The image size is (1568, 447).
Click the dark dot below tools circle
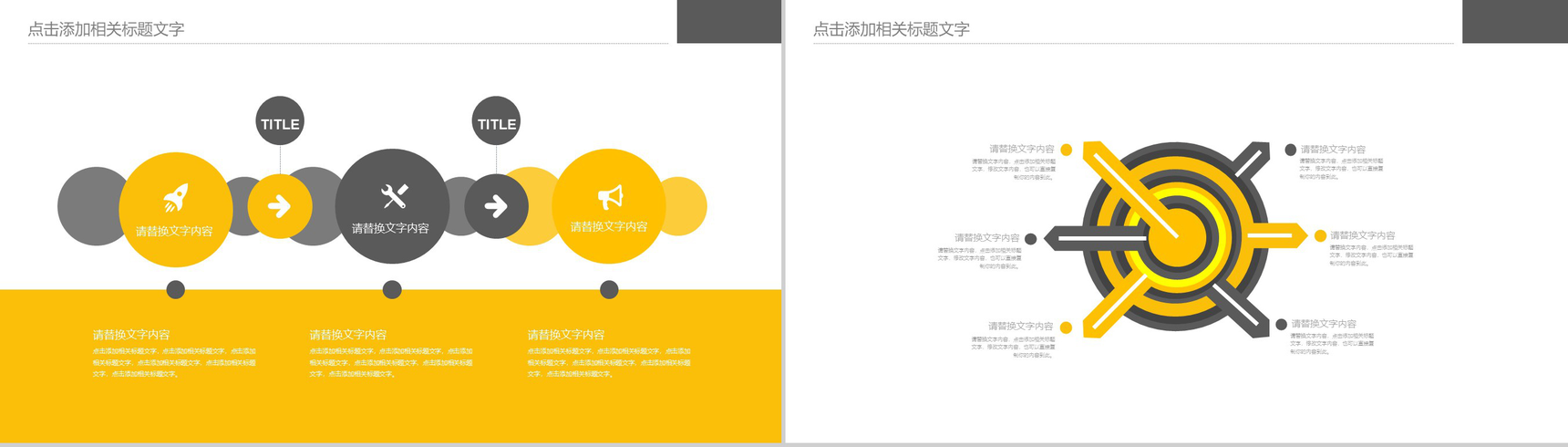pos(392,290)
